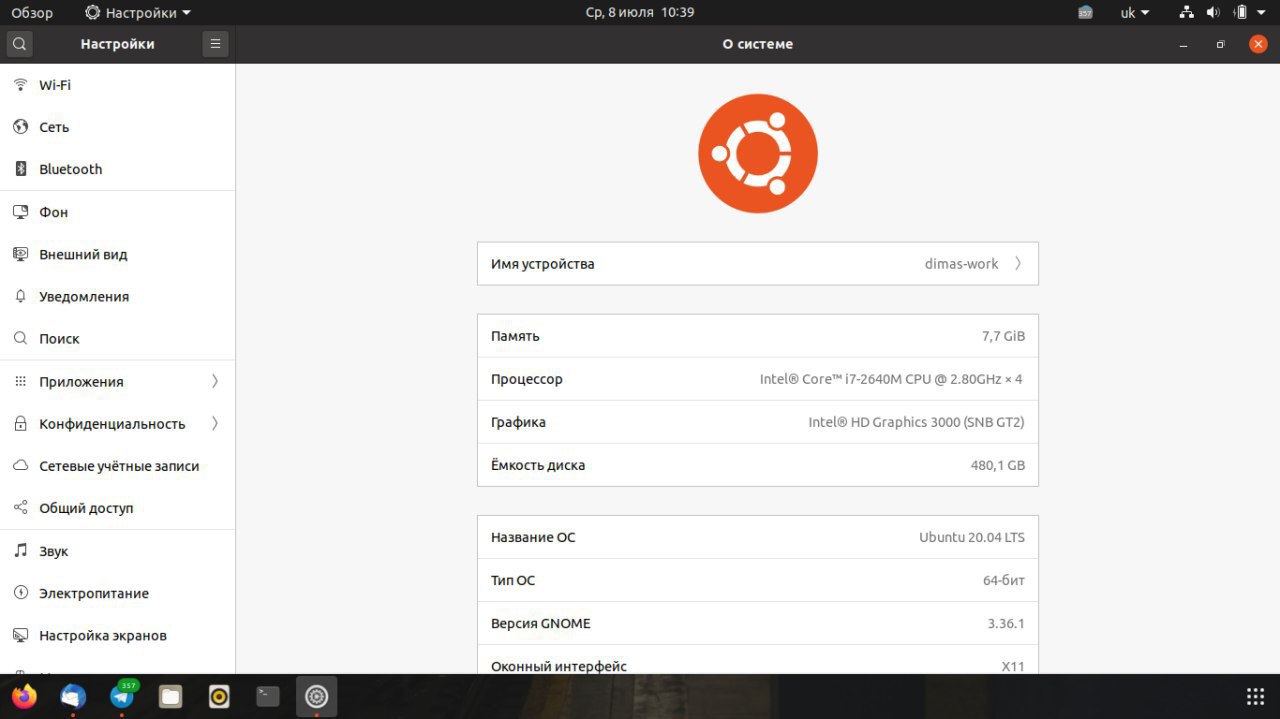Click the search icon in Settings header
The height and width of the screenshot is (719, 1280).
[x=20, y=44]
